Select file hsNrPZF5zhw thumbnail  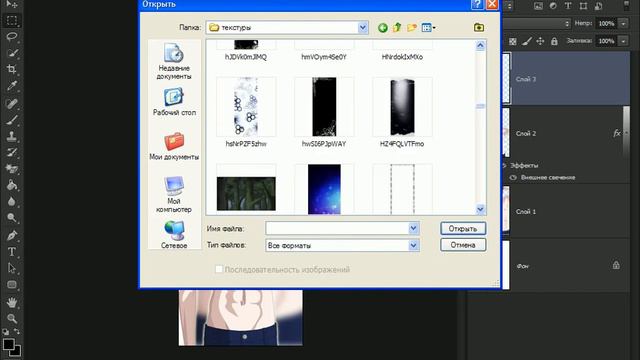[x=246, y=107]
